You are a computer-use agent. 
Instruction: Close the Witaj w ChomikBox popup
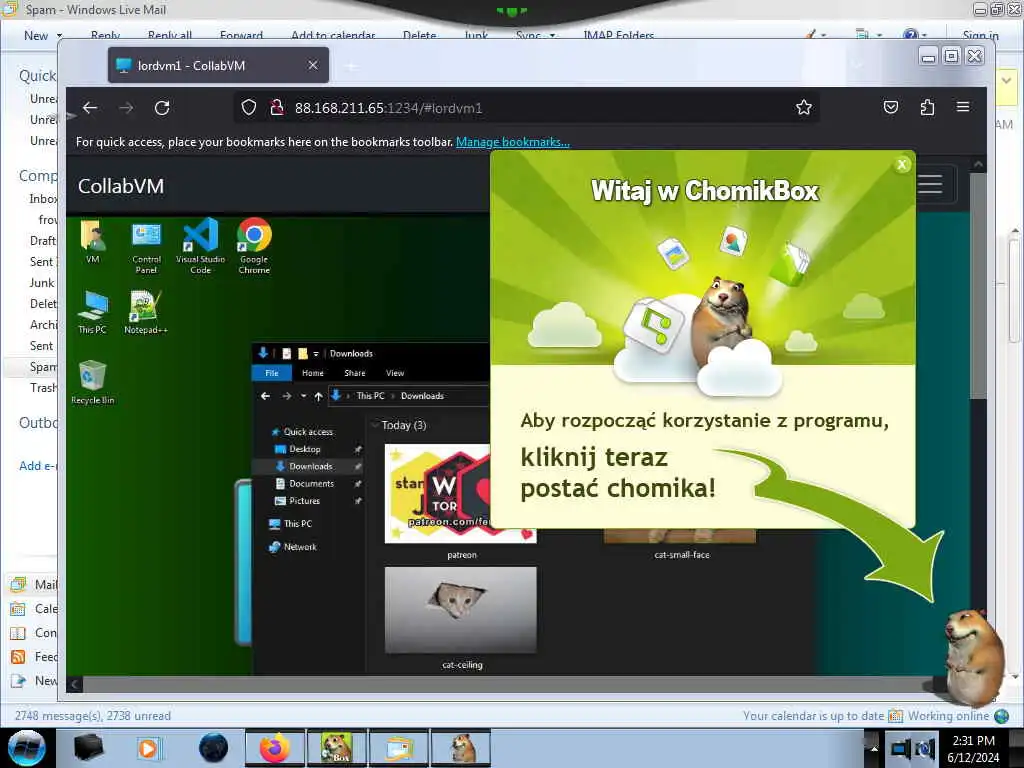(902, 165)
